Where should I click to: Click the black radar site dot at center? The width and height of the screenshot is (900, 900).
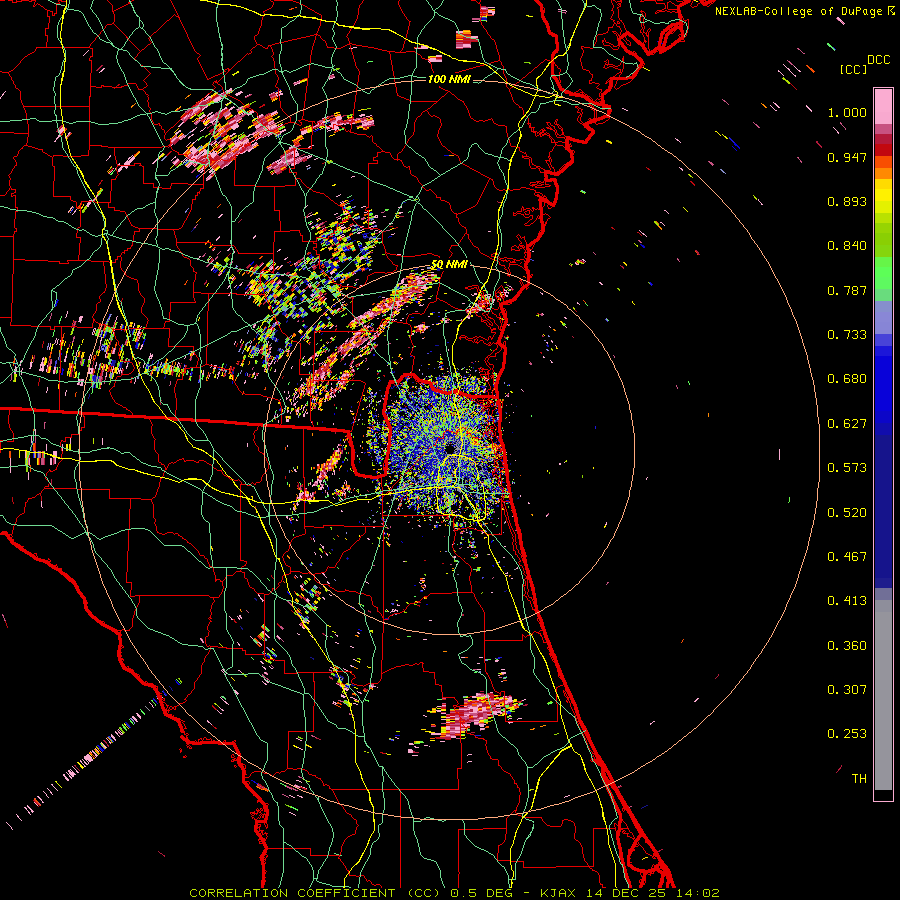pyautogui.click(x=450, y=448)
